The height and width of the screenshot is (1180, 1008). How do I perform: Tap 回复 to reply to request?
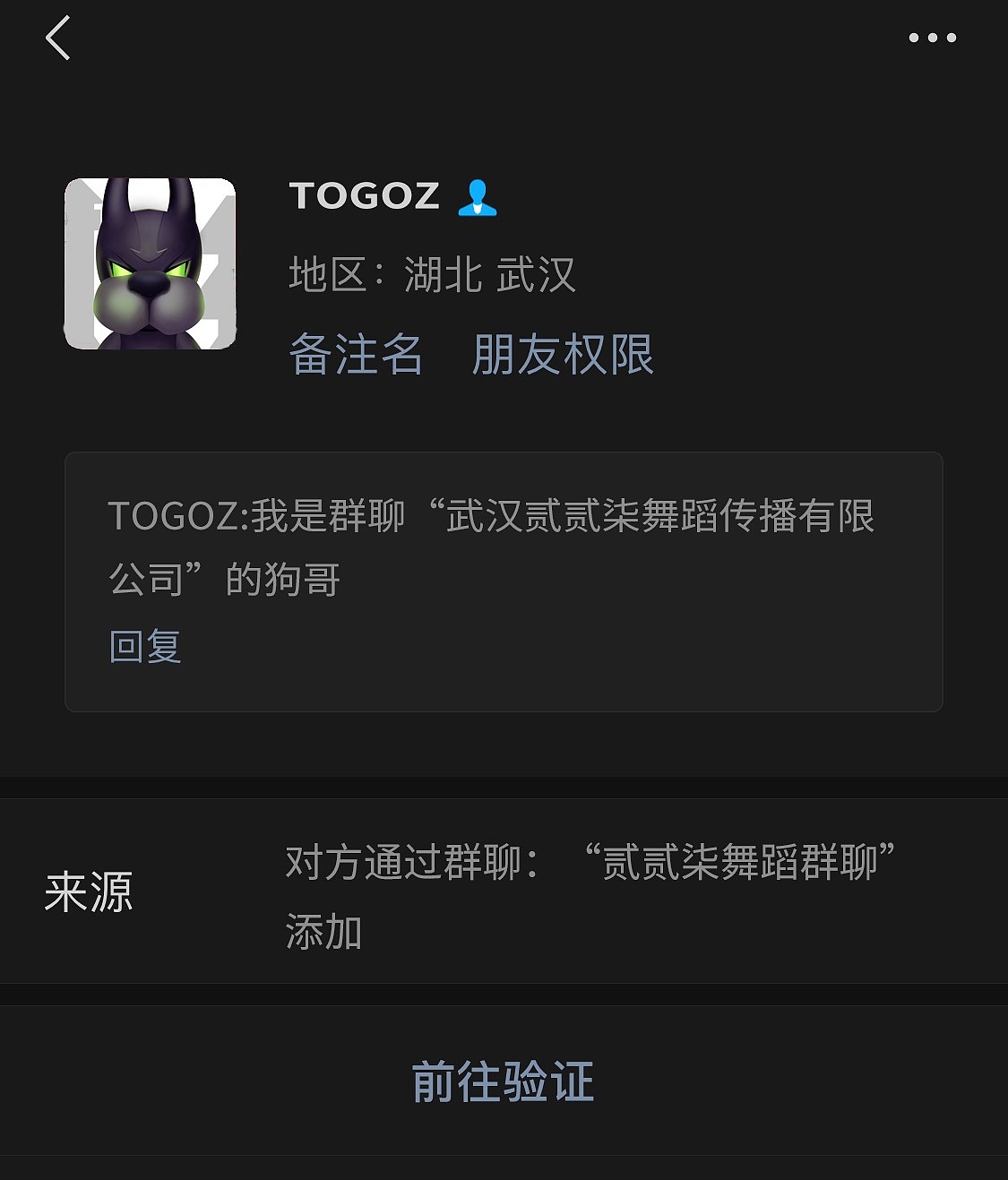click(x=145, y=646)
